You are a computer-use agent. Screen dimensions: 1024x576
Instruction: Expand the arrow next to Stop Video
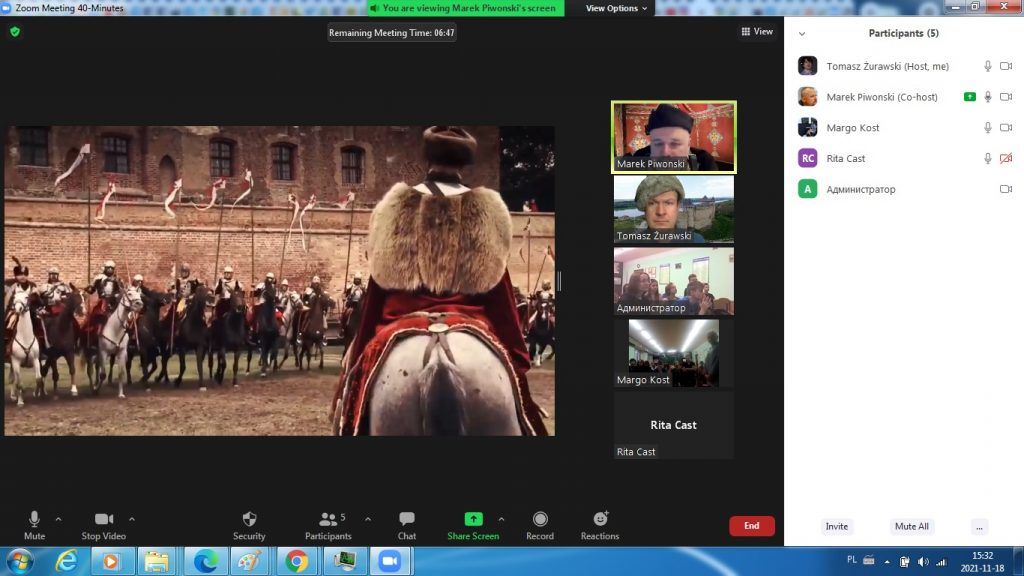[x=132, y=519]
